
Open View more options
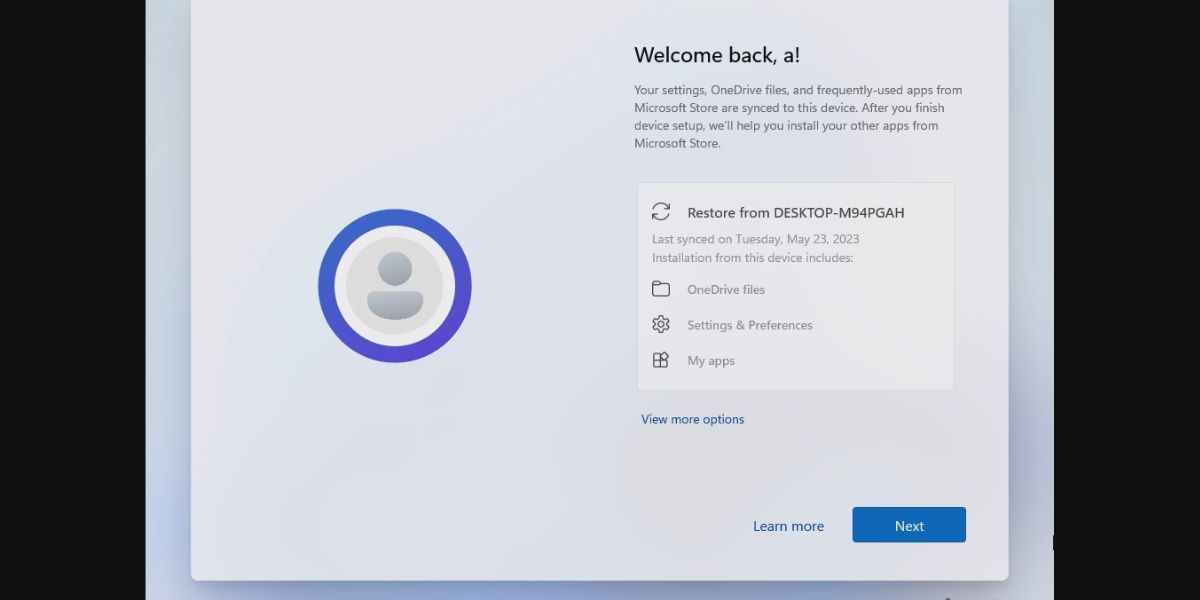pos(692,419)
